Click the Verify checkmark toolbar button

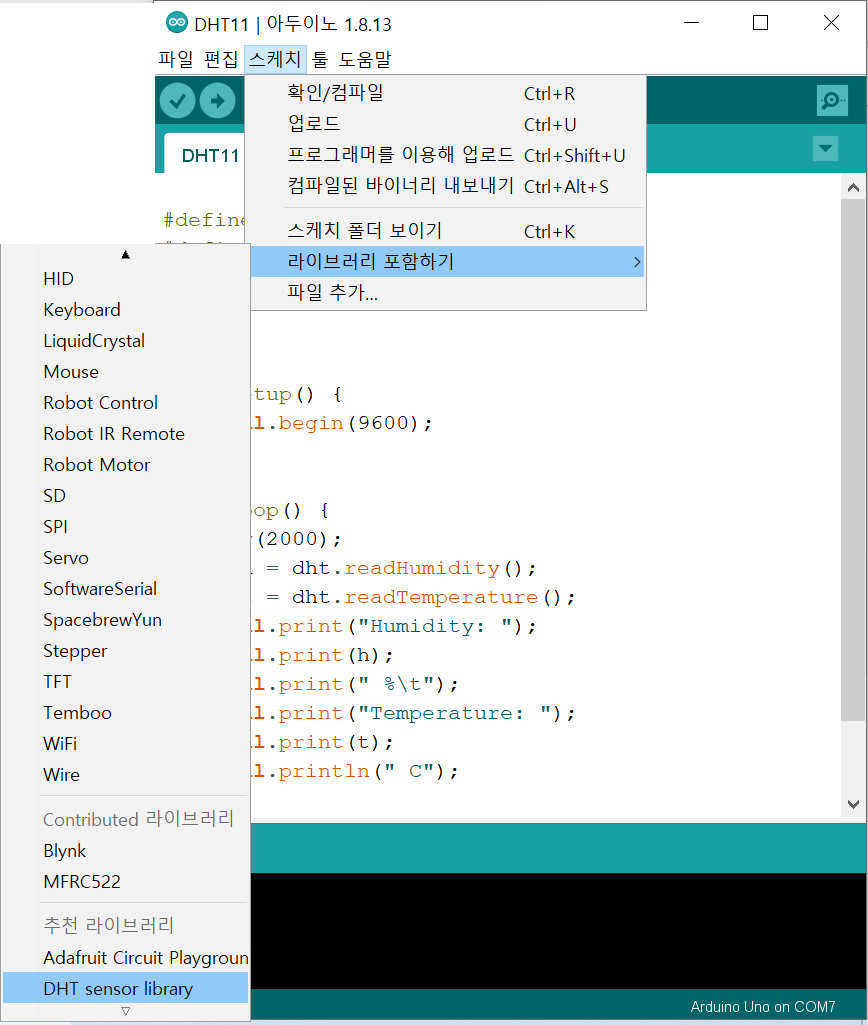coord(177,101)
